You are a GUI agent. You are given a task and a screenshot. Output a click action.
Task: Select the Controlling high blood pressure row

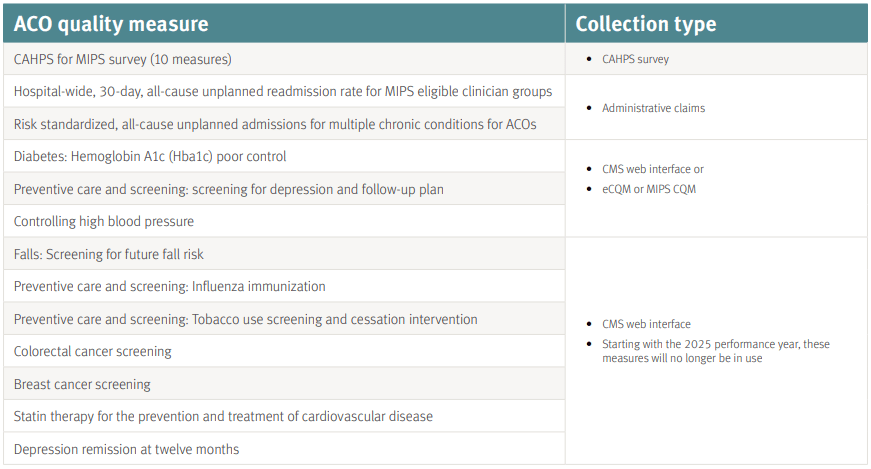tap(284, 221)
